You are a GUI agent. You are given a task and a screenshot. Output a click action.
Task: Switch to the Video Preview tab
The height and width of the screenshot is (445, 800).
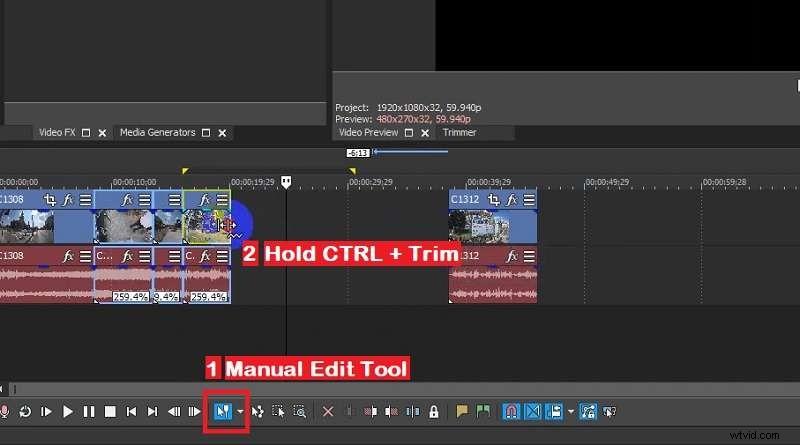(368, 133)
